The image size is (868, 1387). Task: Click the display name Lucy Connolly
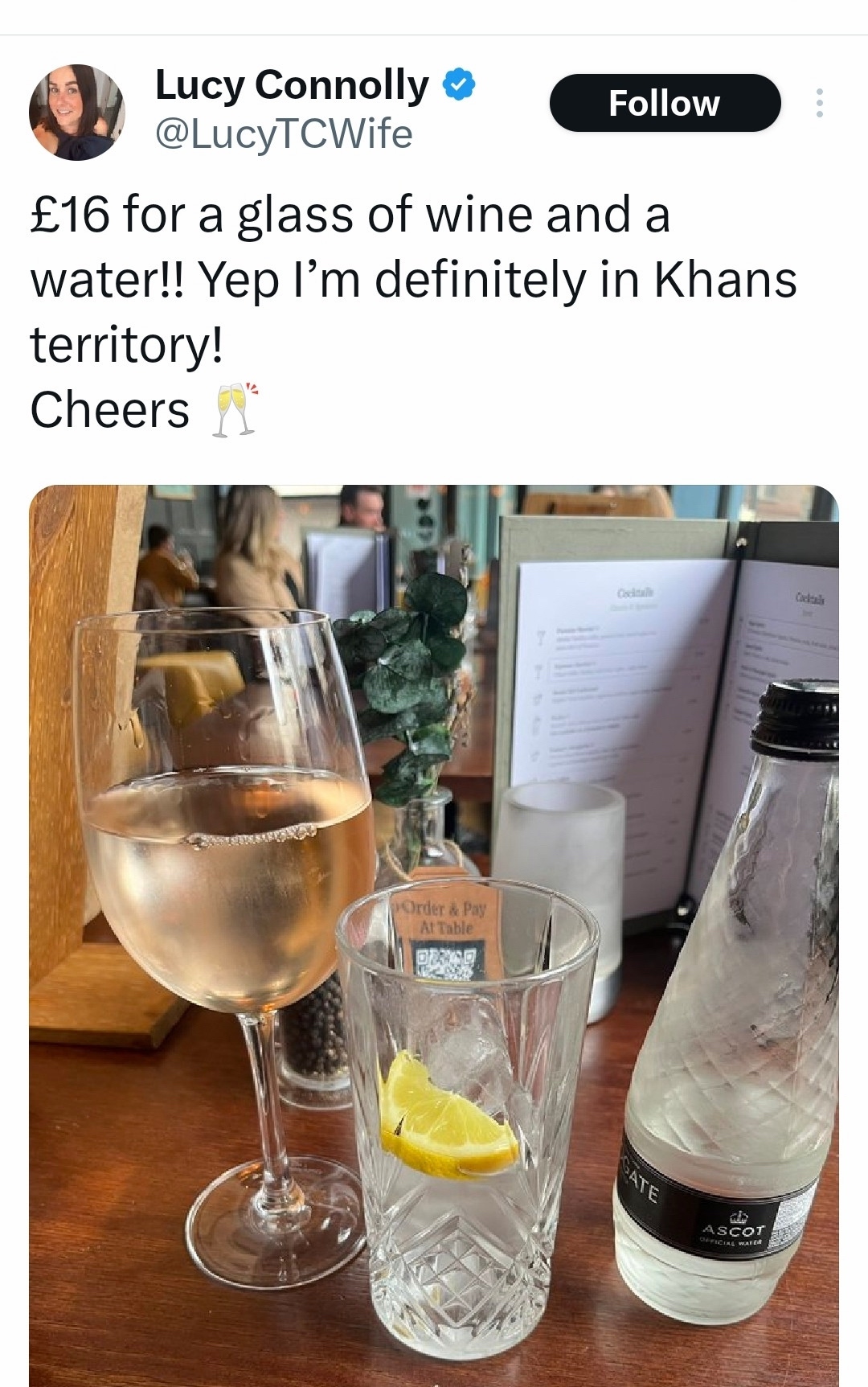click(292, 84)
